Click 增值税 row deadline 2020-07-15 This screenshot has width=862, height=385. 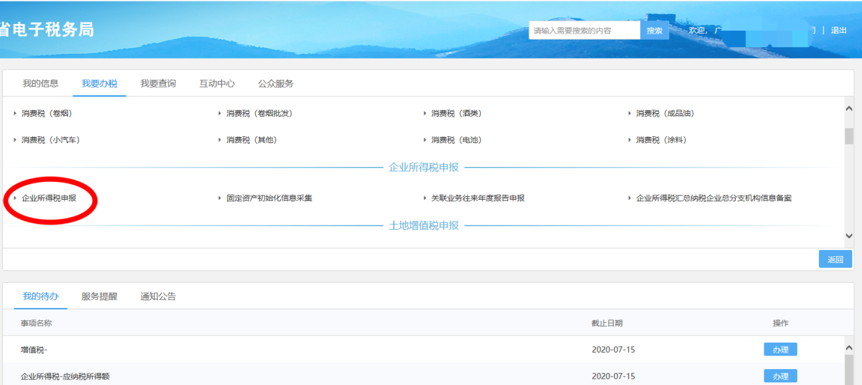pyautogui.click(x=614, y=350)
